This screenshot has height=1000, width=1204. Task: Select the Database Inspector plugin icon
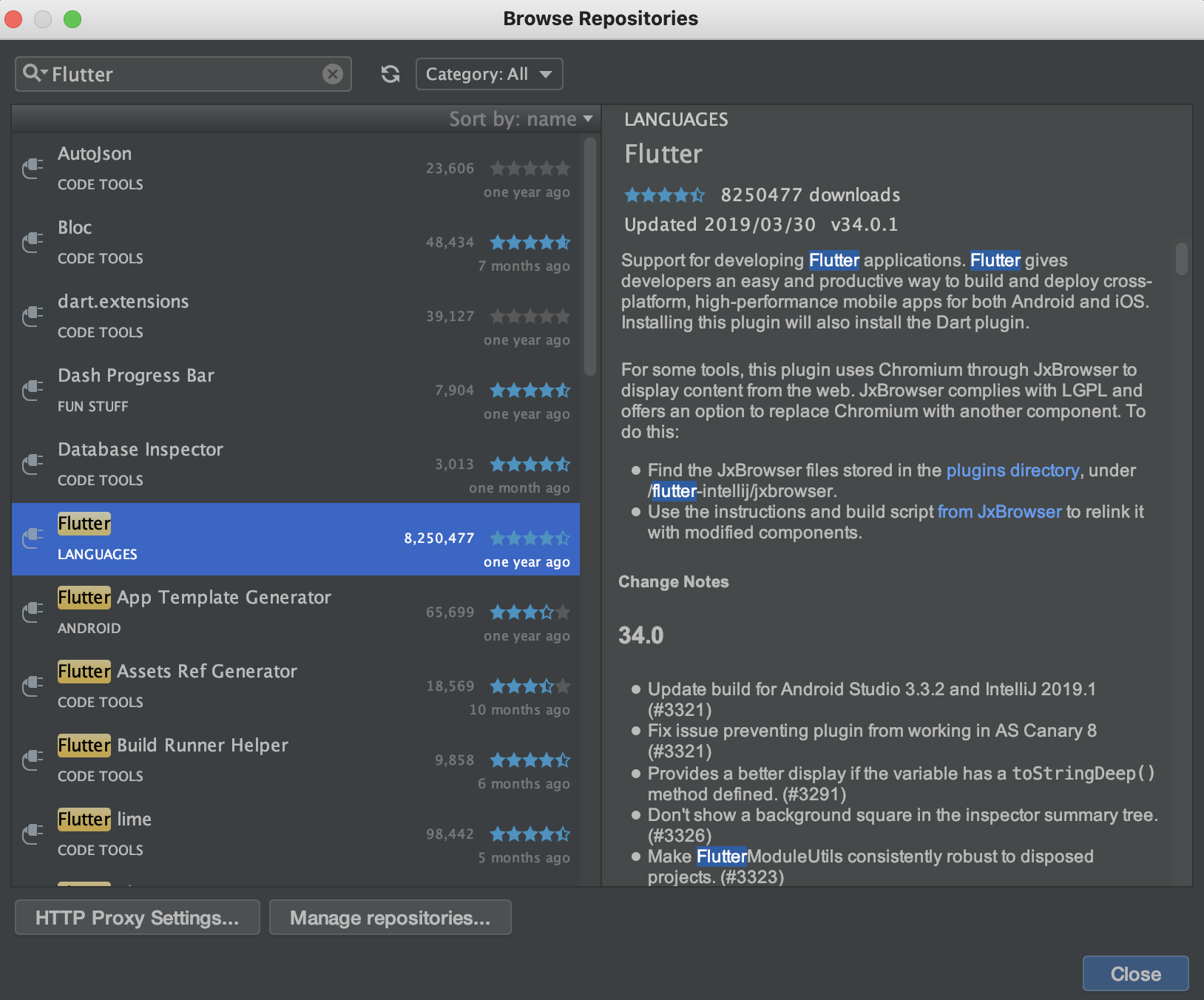33,464
